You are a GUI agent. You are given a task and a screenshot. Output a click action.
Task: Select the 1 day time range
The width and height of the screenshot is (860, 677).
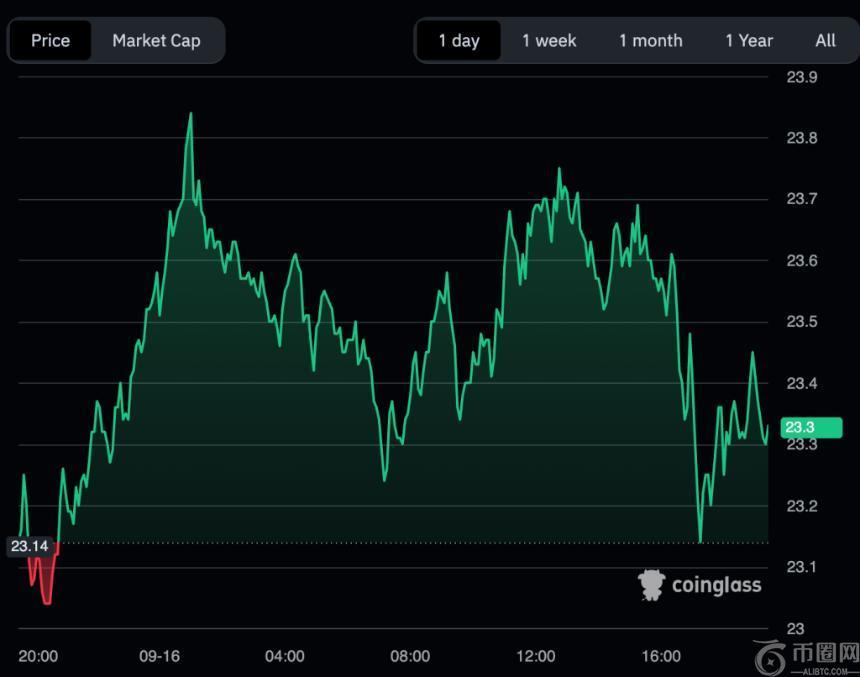click(459, 41)
